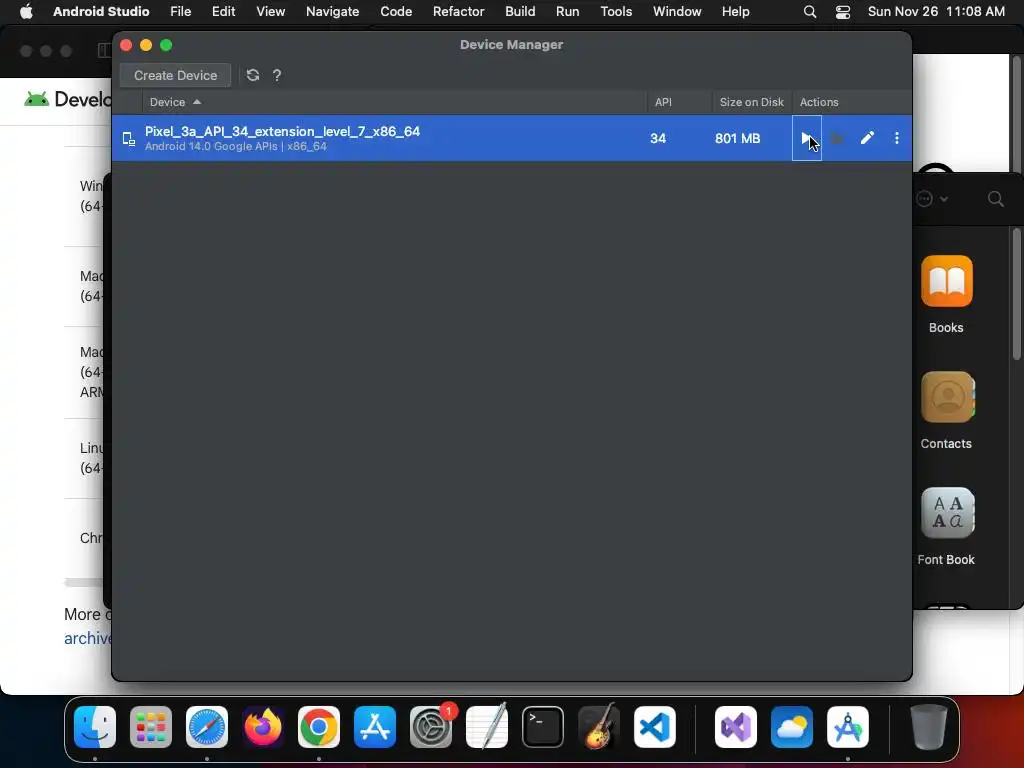Viewport: 1024px width, 768px height.
Task: Open Control Center in menu bar
Action: (843, 12)
